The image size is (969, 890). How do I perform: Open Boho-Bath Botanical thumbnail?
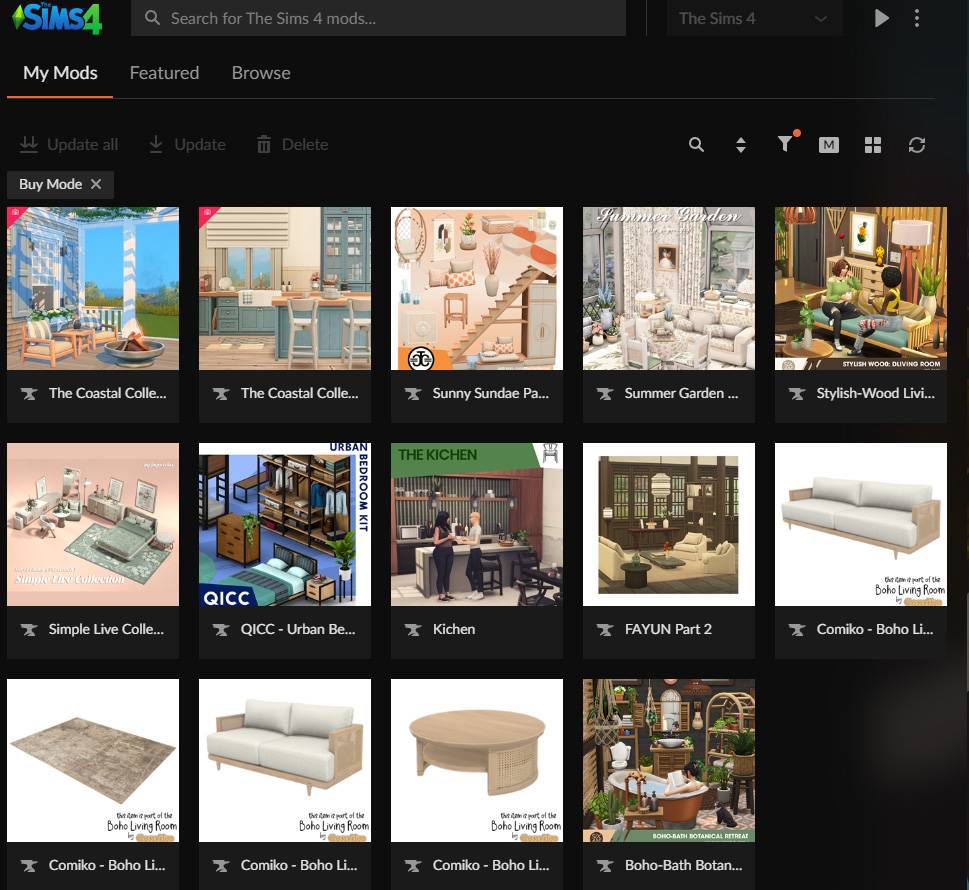pos(669,760)
